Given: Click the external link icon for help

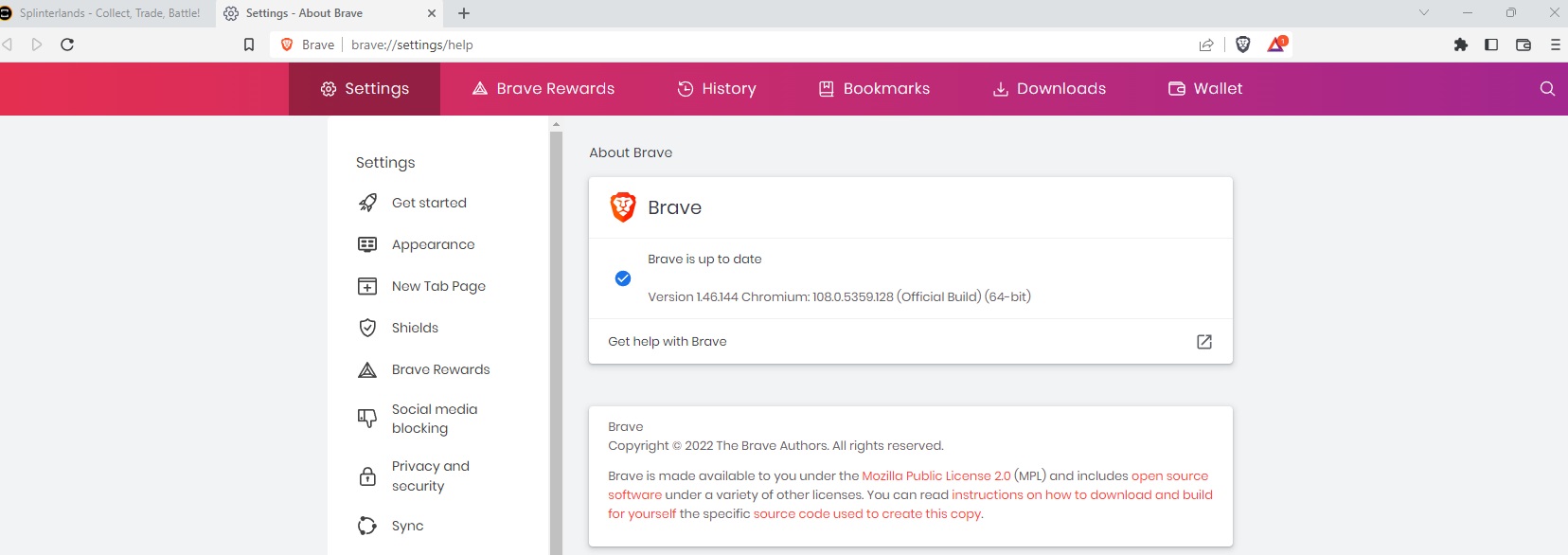Looking at the screenshot, I should click(1204, 342).
